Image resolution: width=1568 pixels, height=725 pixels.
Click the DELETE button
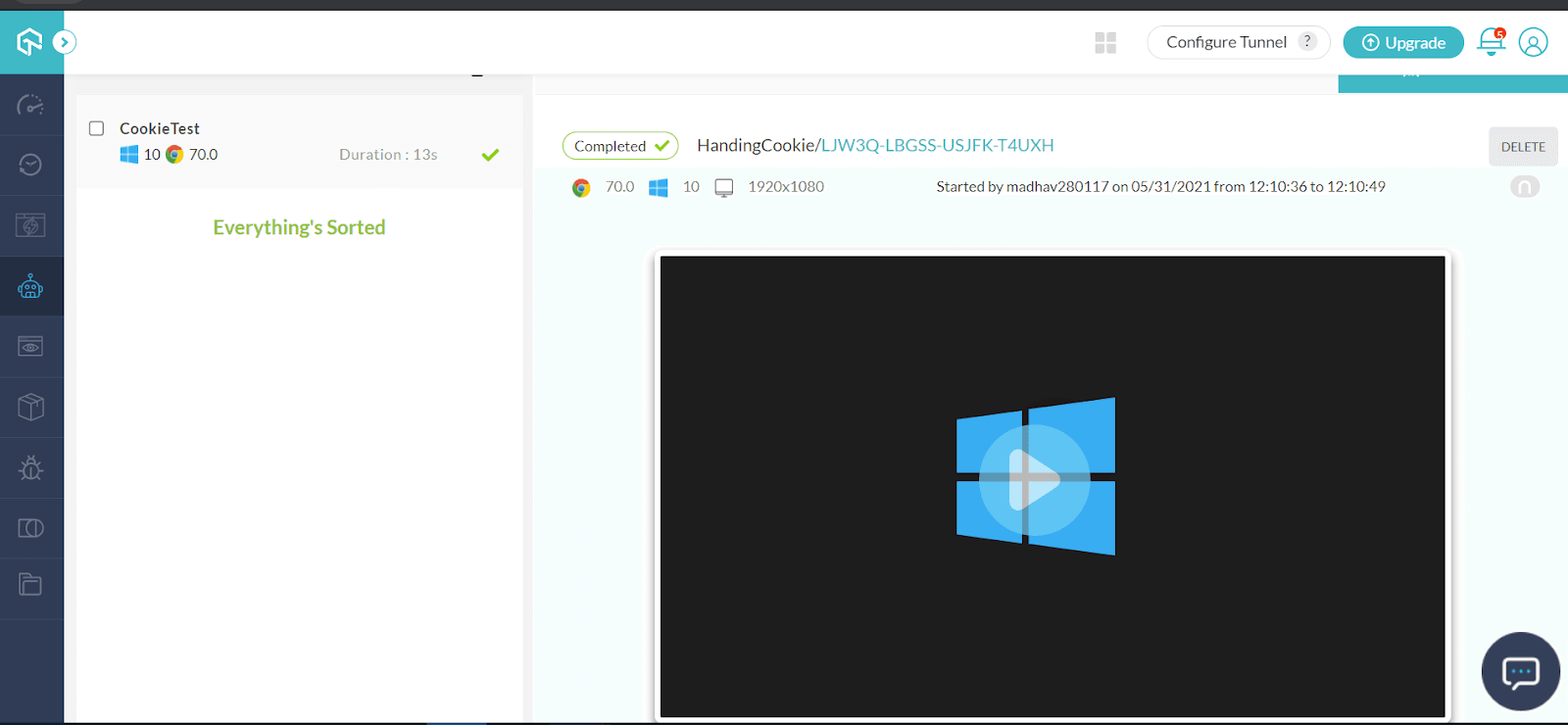[1523, 147]
